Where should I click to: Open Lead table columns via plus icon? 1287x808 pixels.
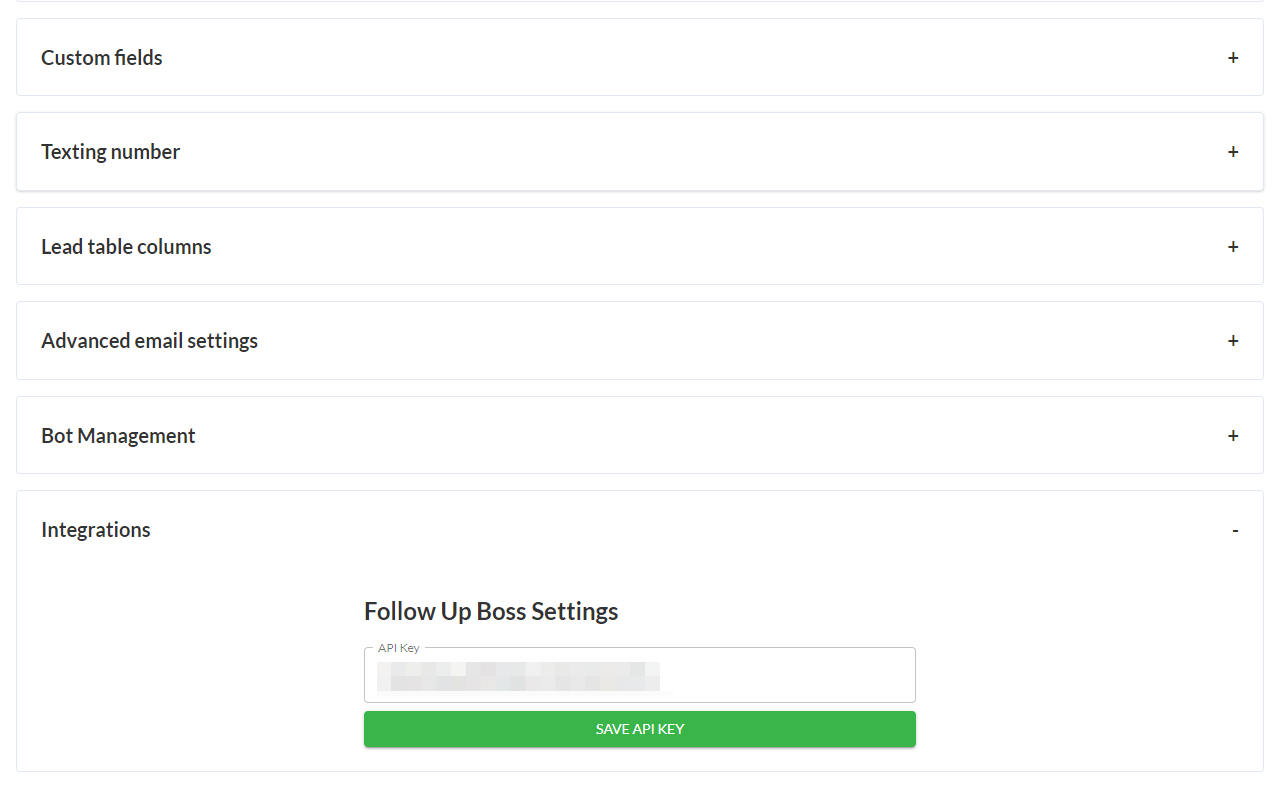[x=1233, y=247]
